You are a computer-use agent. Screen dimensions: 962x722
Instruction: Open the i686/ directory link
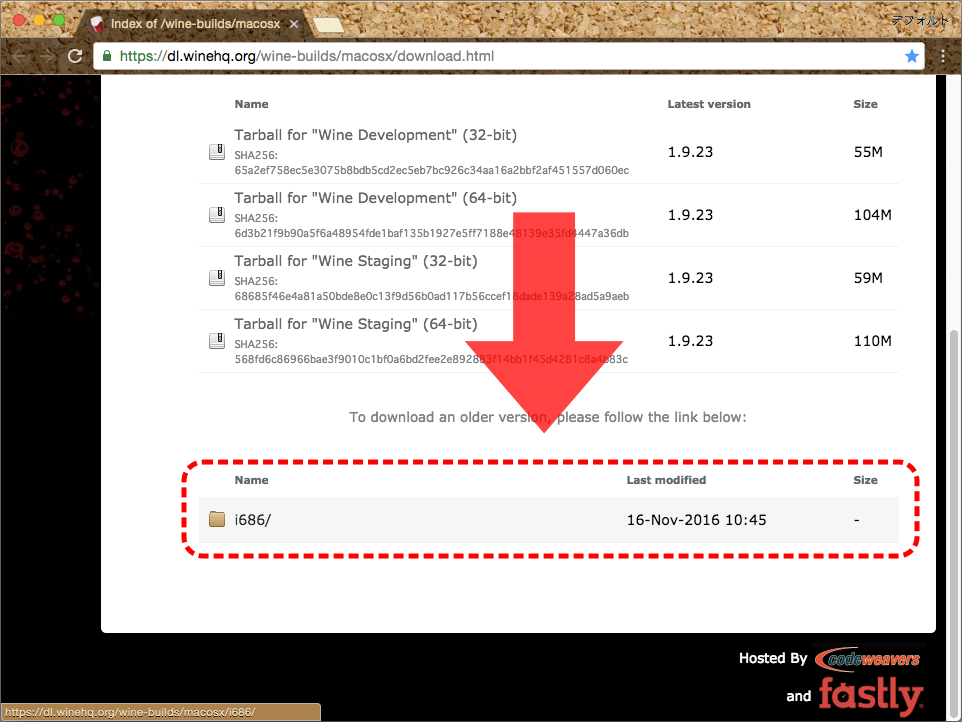click(x=252, y=520)
